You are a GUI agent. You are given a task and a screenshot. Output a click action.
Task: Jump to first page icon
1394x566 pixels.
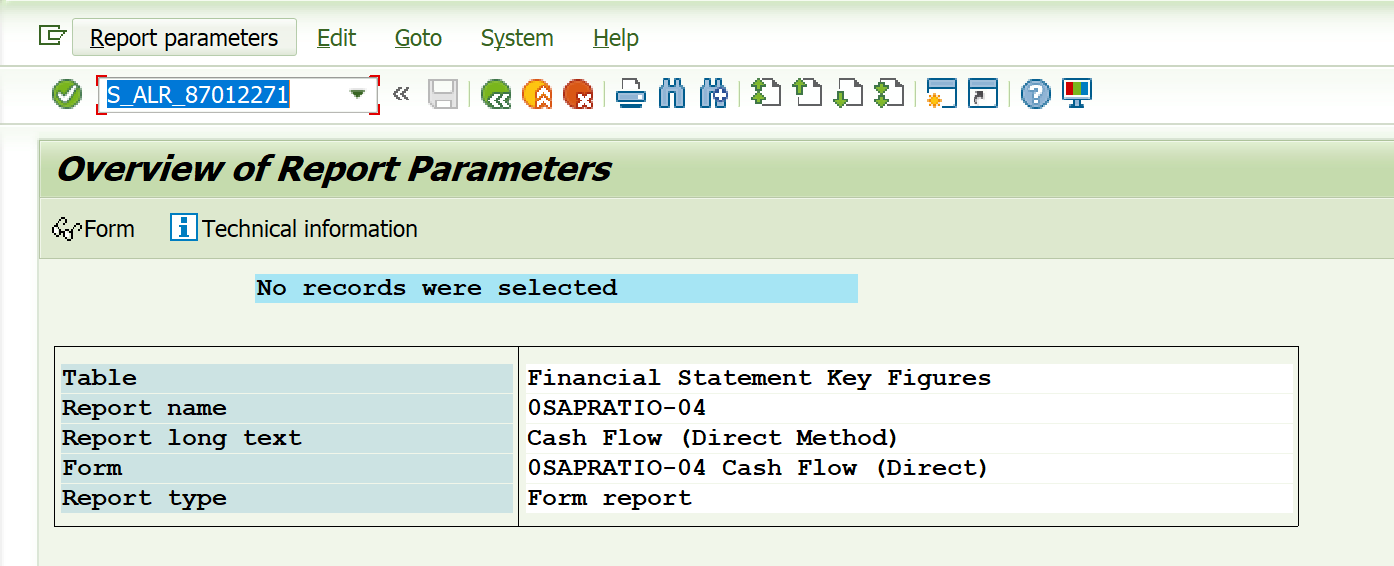(x=766, y=94)
